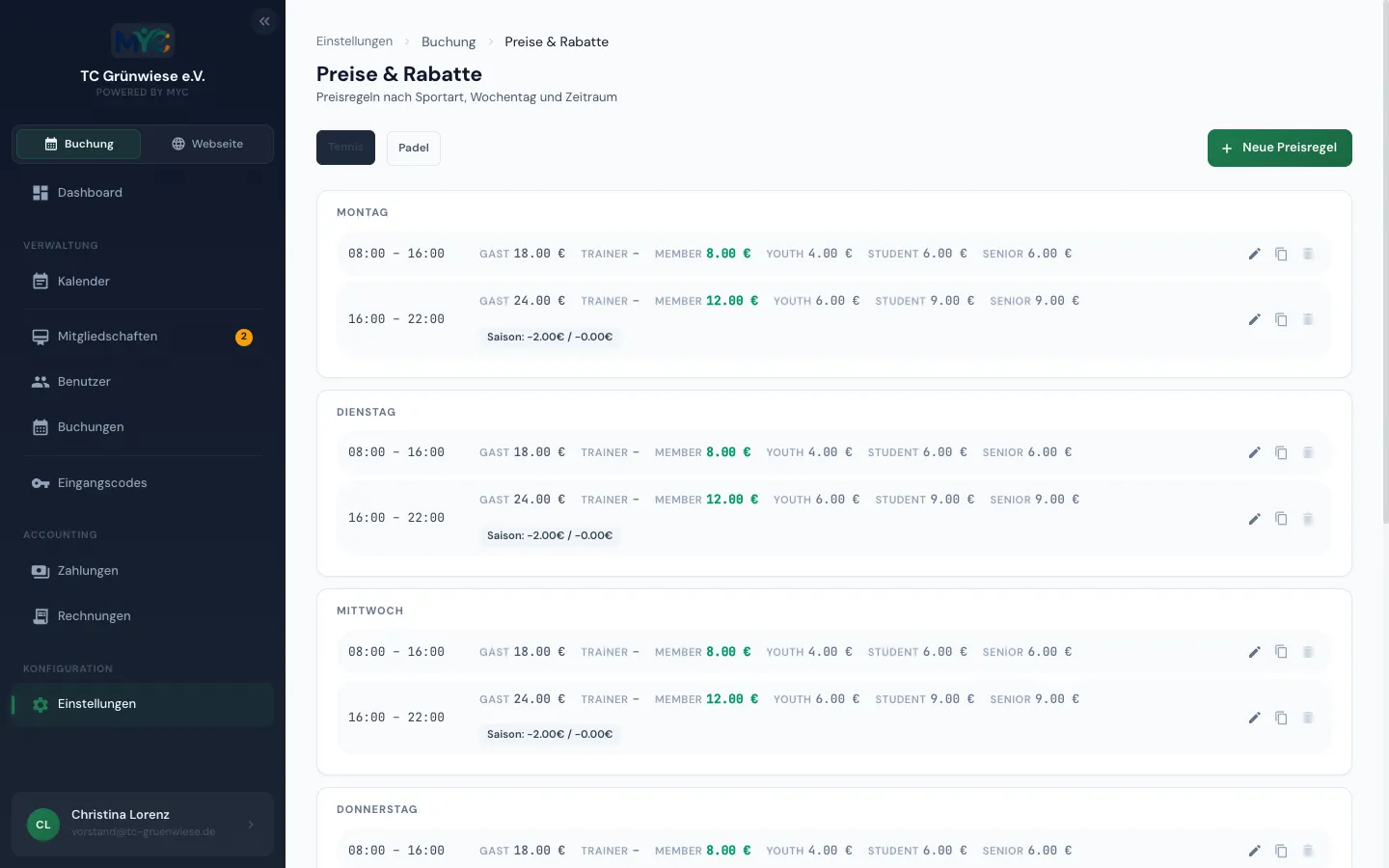Image resolution: width=1389 pixels, height=868 pixels.
Task: Edit Dienstag 16:00 - 22:00 price rule
Action: point(1254,519)
